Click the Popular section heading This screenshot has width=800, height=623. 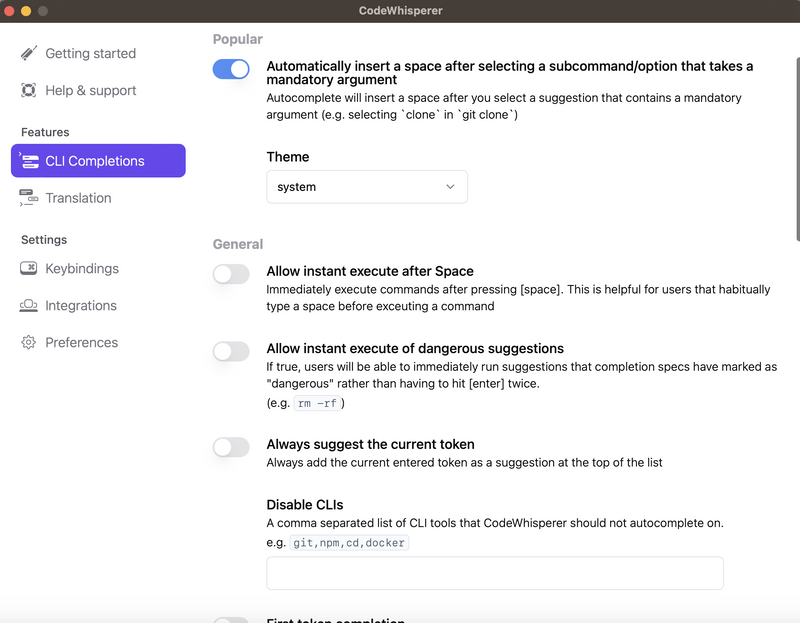pyautogui.click(x=238, y=39)
